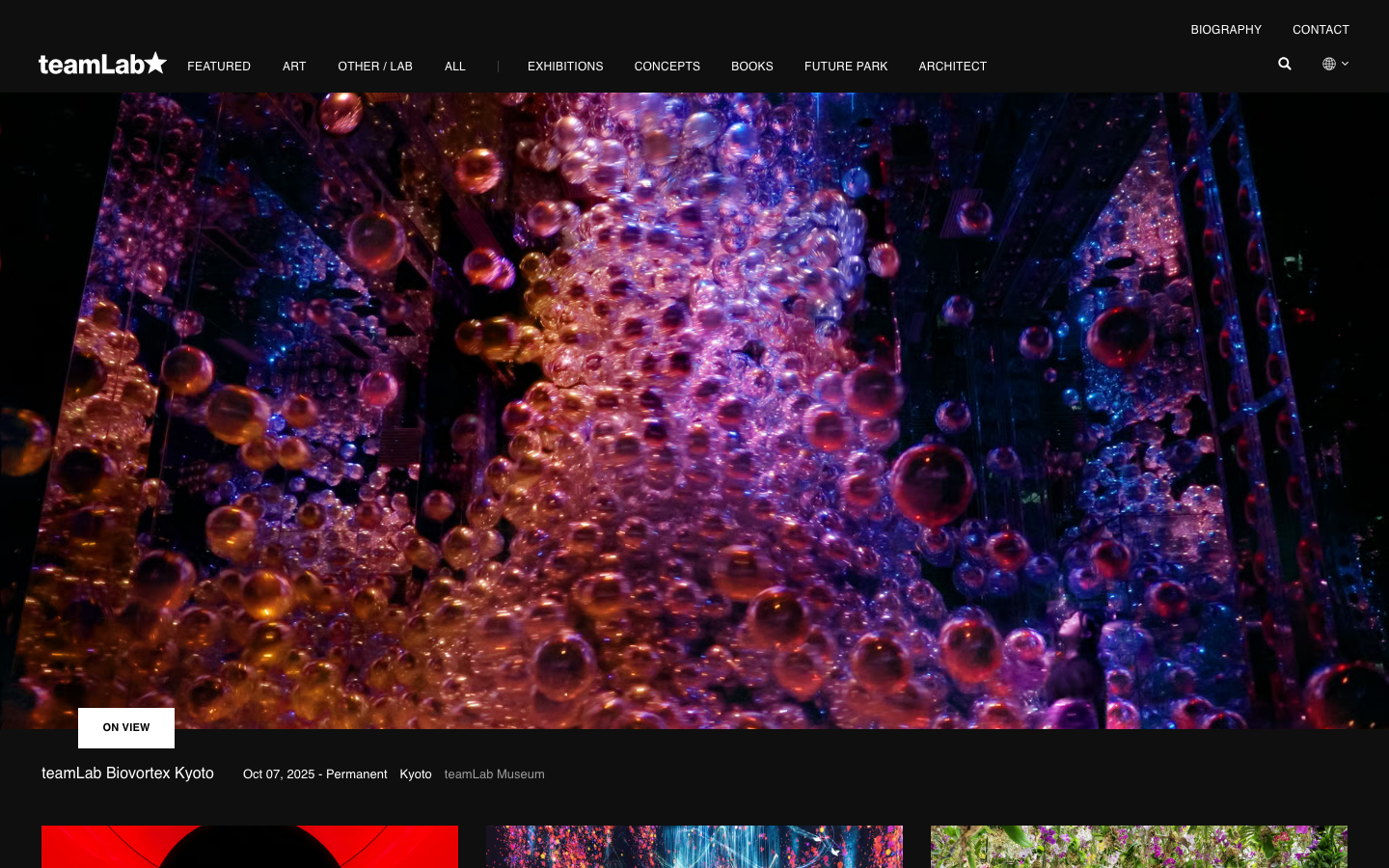Go to BOOKS
The width and height of the screenshot is (1389, 868).
(x=752, y=67)
